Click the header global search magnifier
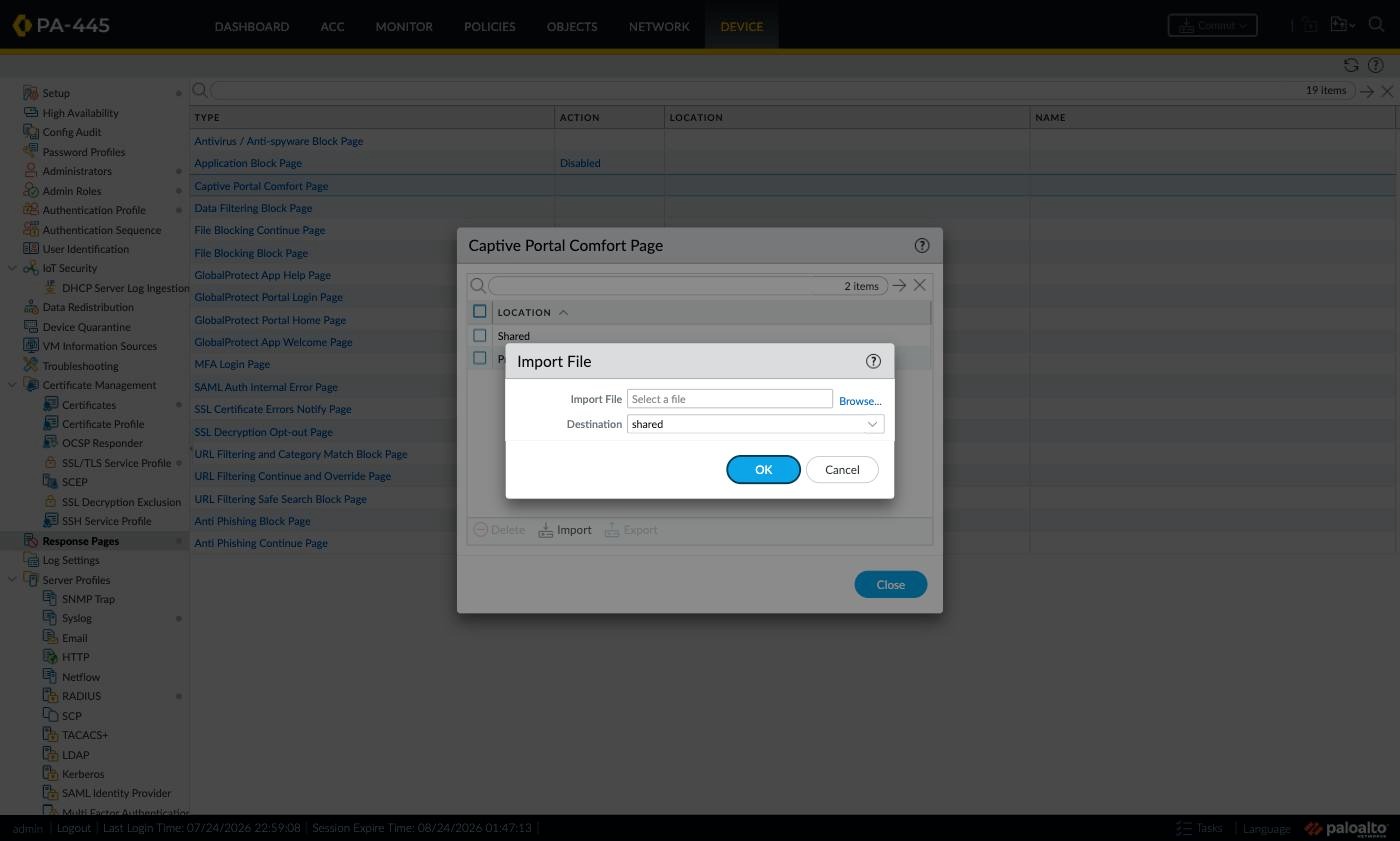 (x=1377, y=25)
